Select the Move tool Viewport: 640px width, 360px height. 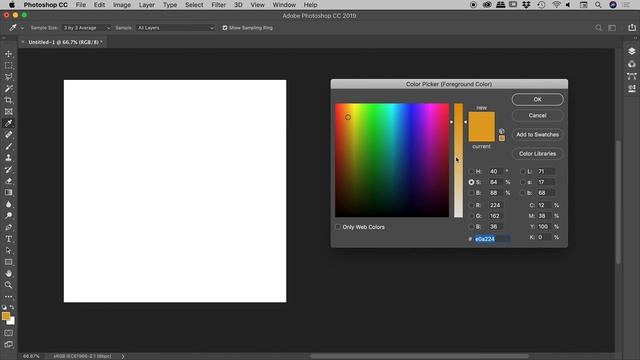tap(9, 54)
